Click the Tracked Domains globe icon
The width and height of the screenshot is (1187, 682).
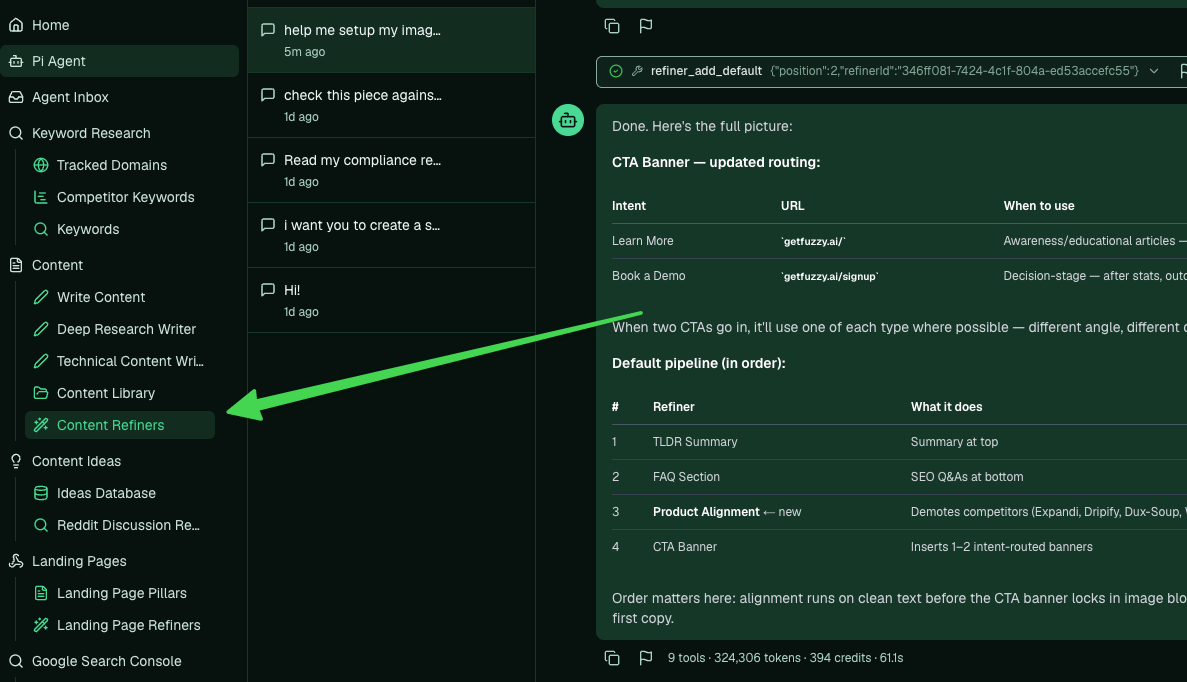pyautogui.click(x=41, y=165)
